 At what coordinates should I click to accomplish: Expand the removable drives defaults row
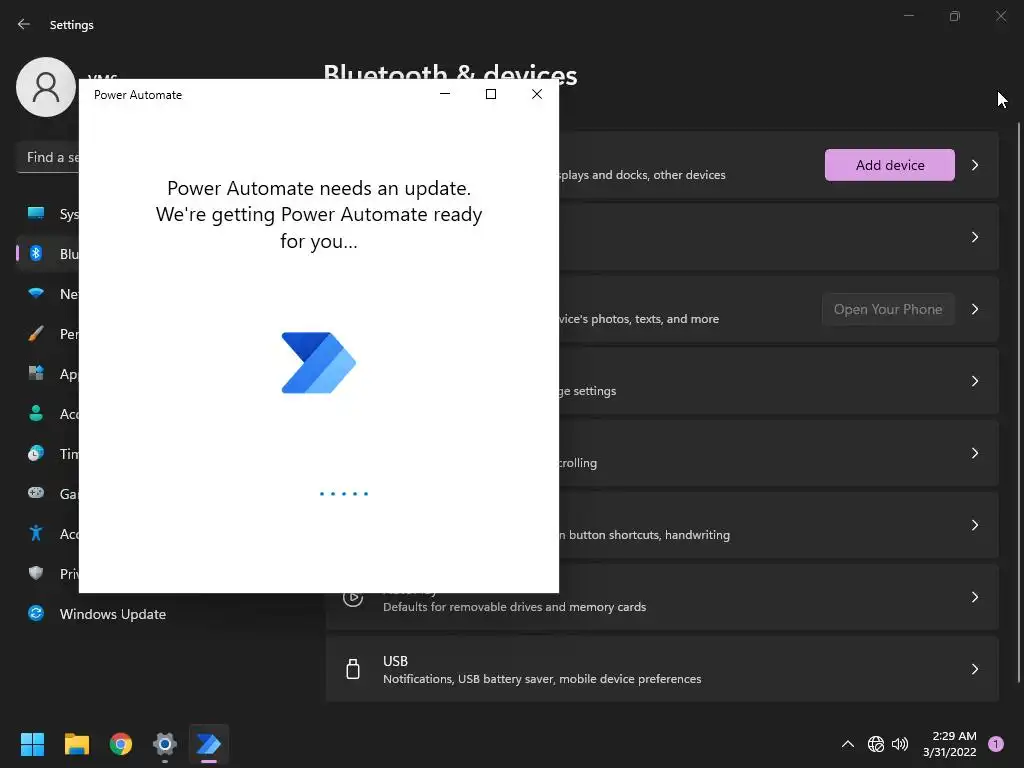[x=974, y=598]
